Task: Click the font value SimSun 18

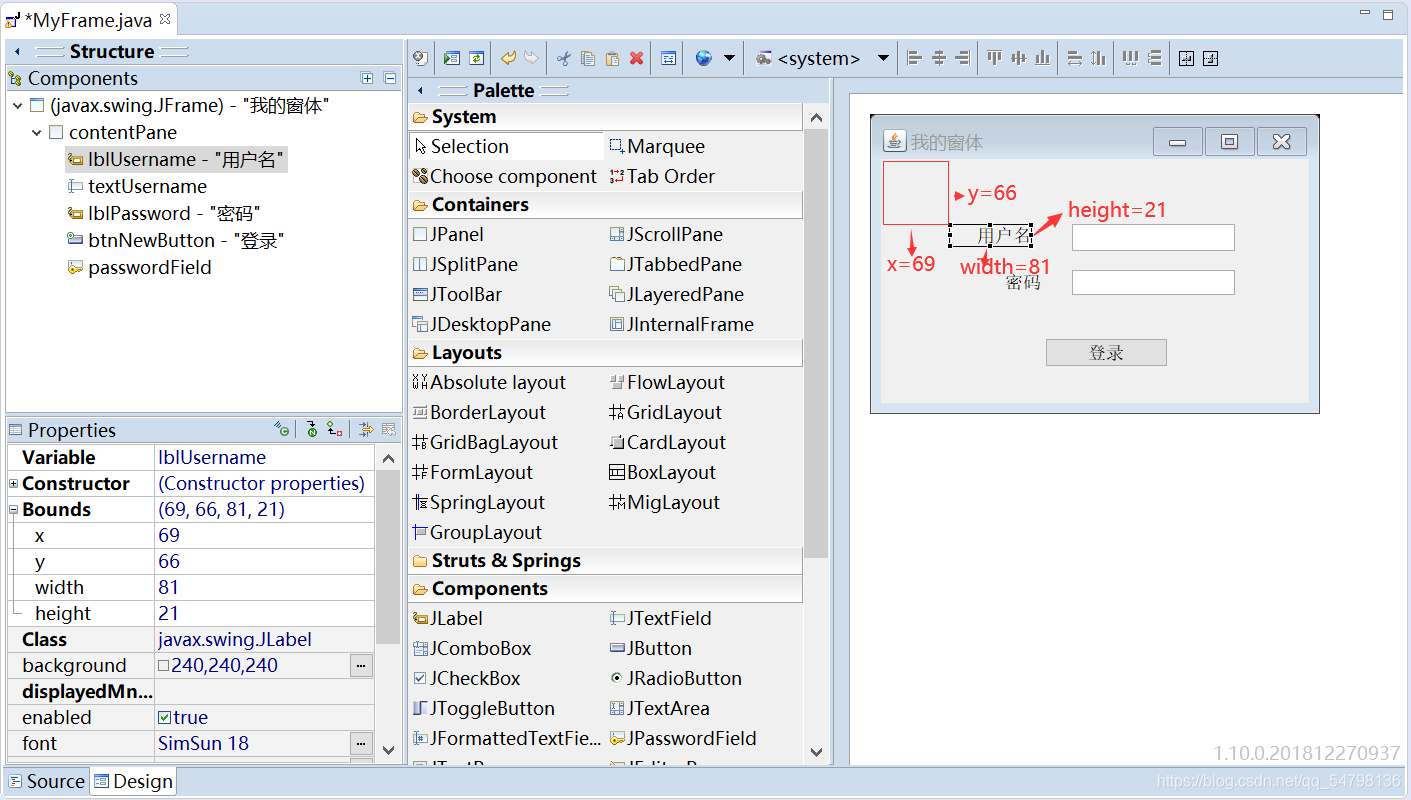Action: 204,743
